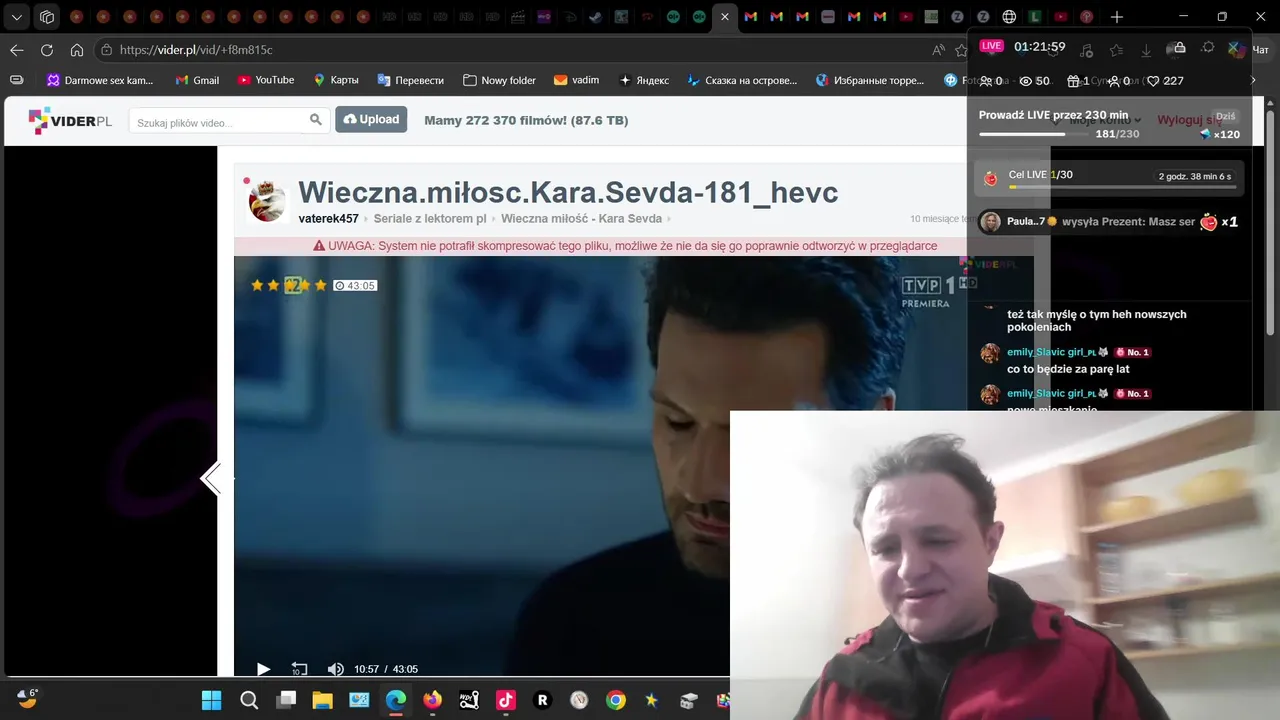Open the settings gear in LIVE overlay
Image resolution: width=1280 pixels, height=720 pixels.
(1208, 49)
